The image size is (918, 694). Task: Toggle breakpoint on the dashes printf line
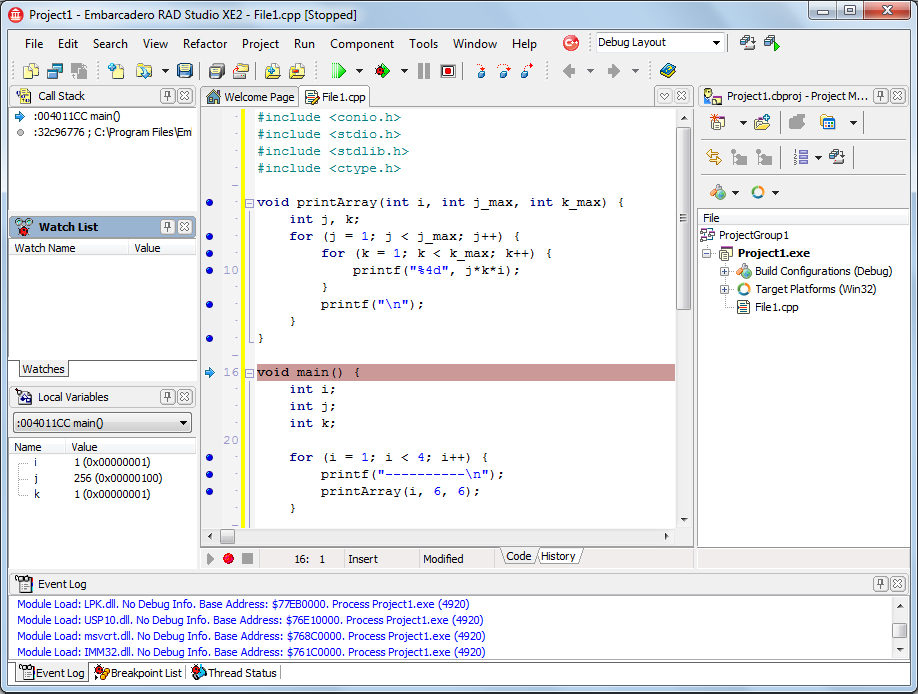210,474
